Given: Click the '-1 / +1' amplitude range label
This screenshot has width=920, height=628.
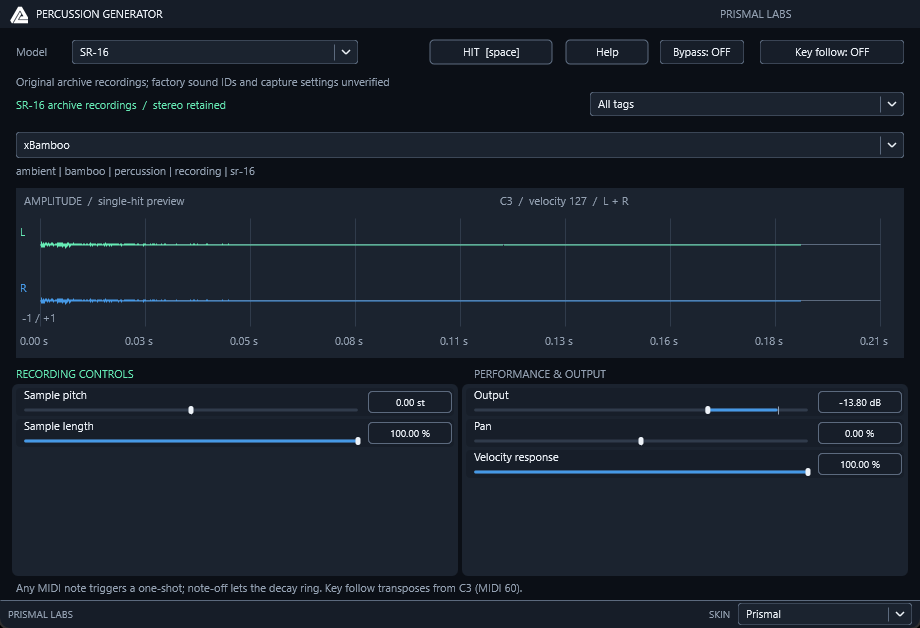Looking at the screenshot, I should (x=39, y=318).
